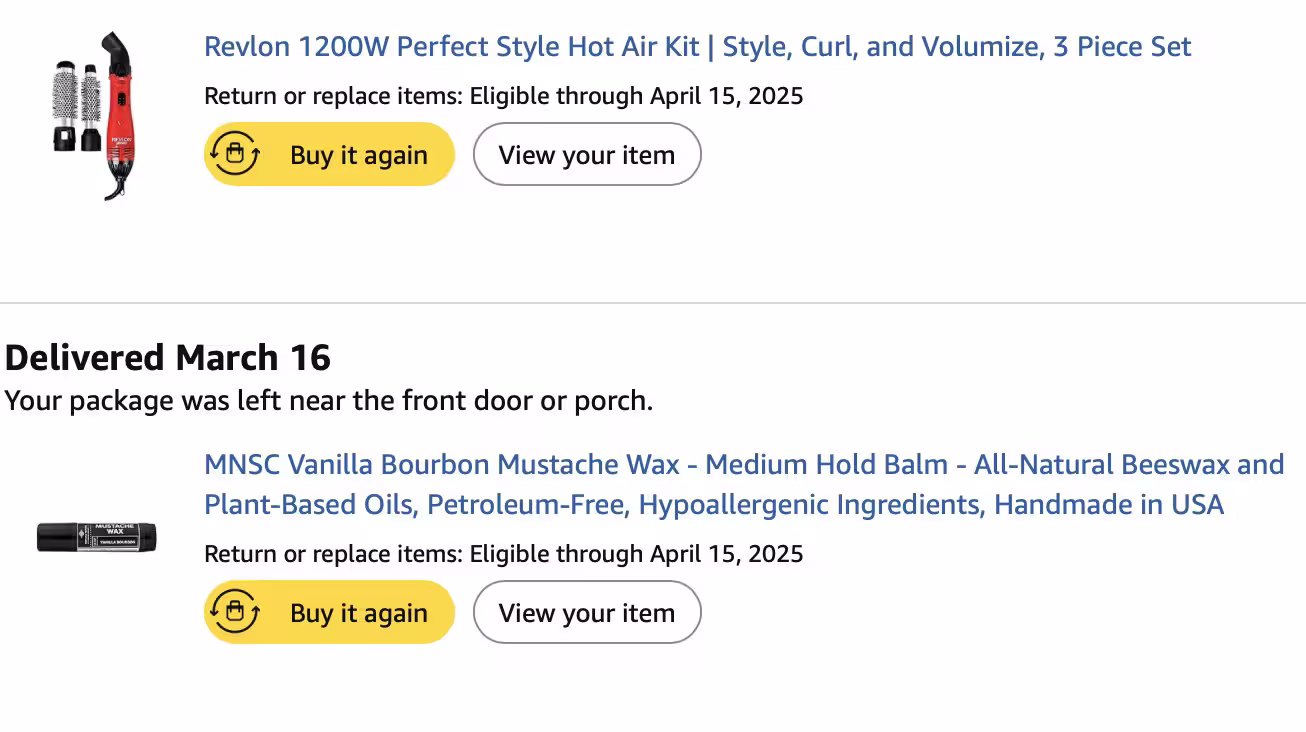Open the Revlon hot air kit product image
1306x732 pixels.
(97, 115)
